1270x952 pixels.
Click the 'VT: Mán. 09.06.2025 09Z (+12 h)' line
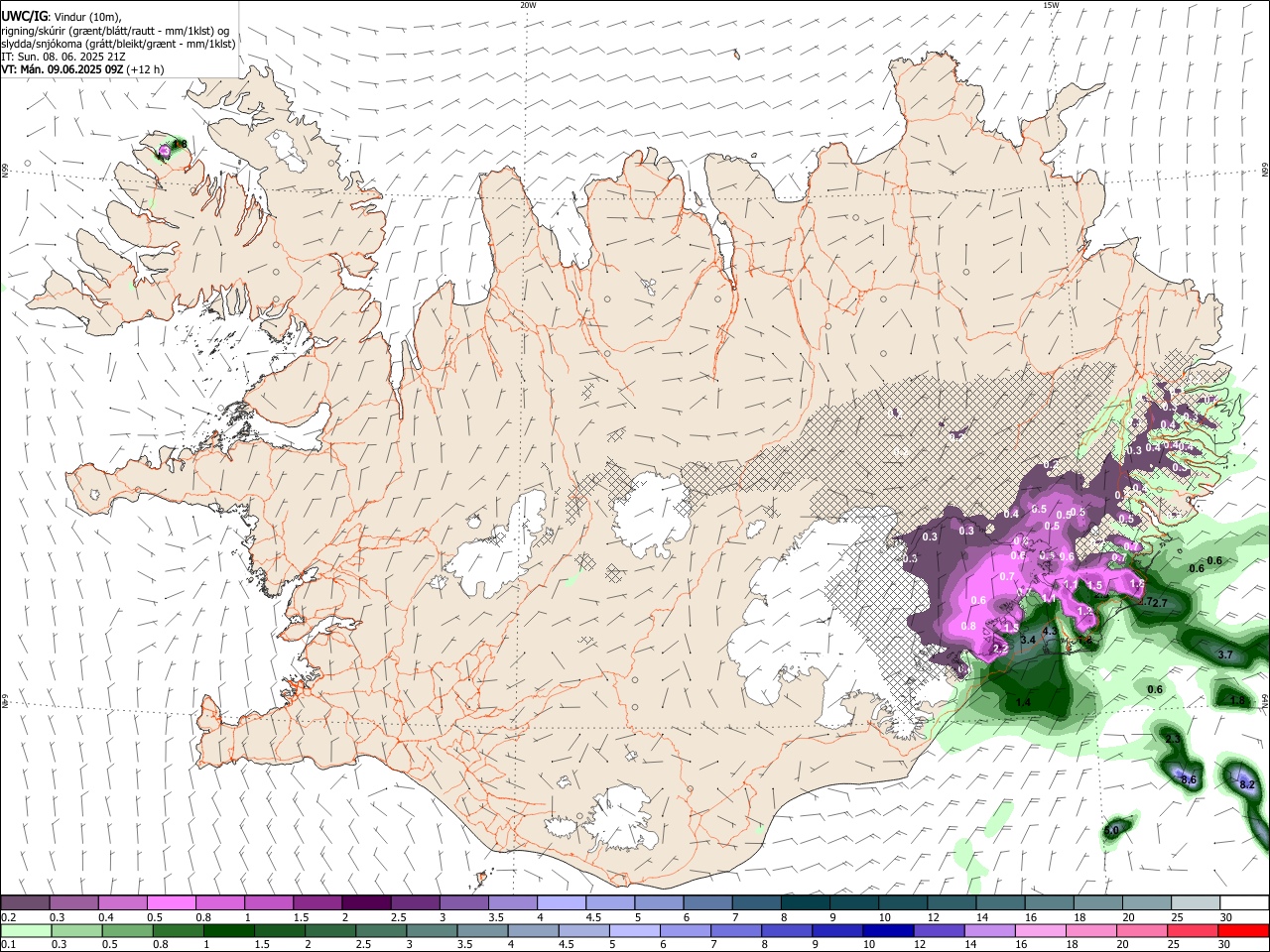(83, 69)
